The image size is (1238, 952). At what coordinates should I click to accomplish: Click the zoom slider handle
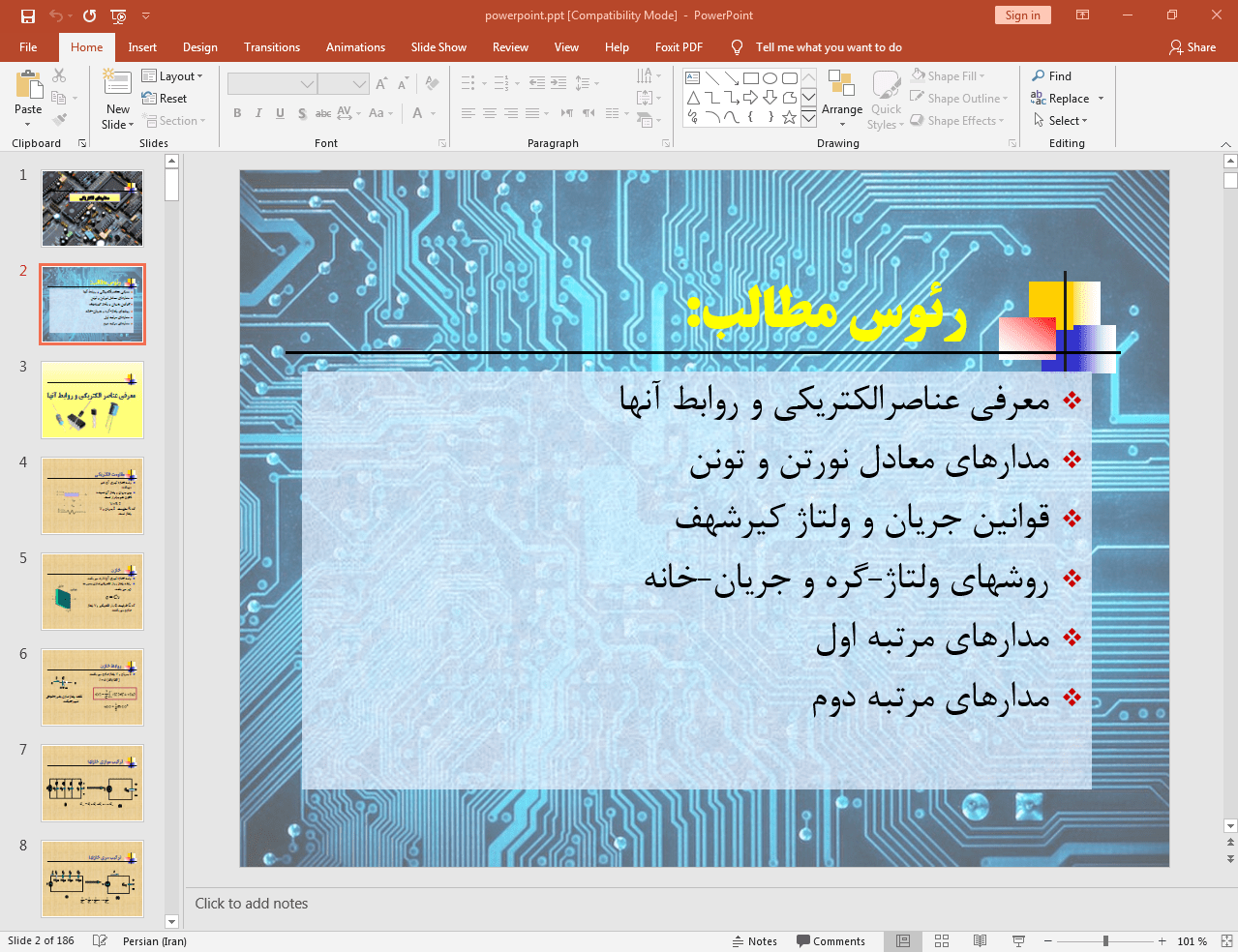1105,941
